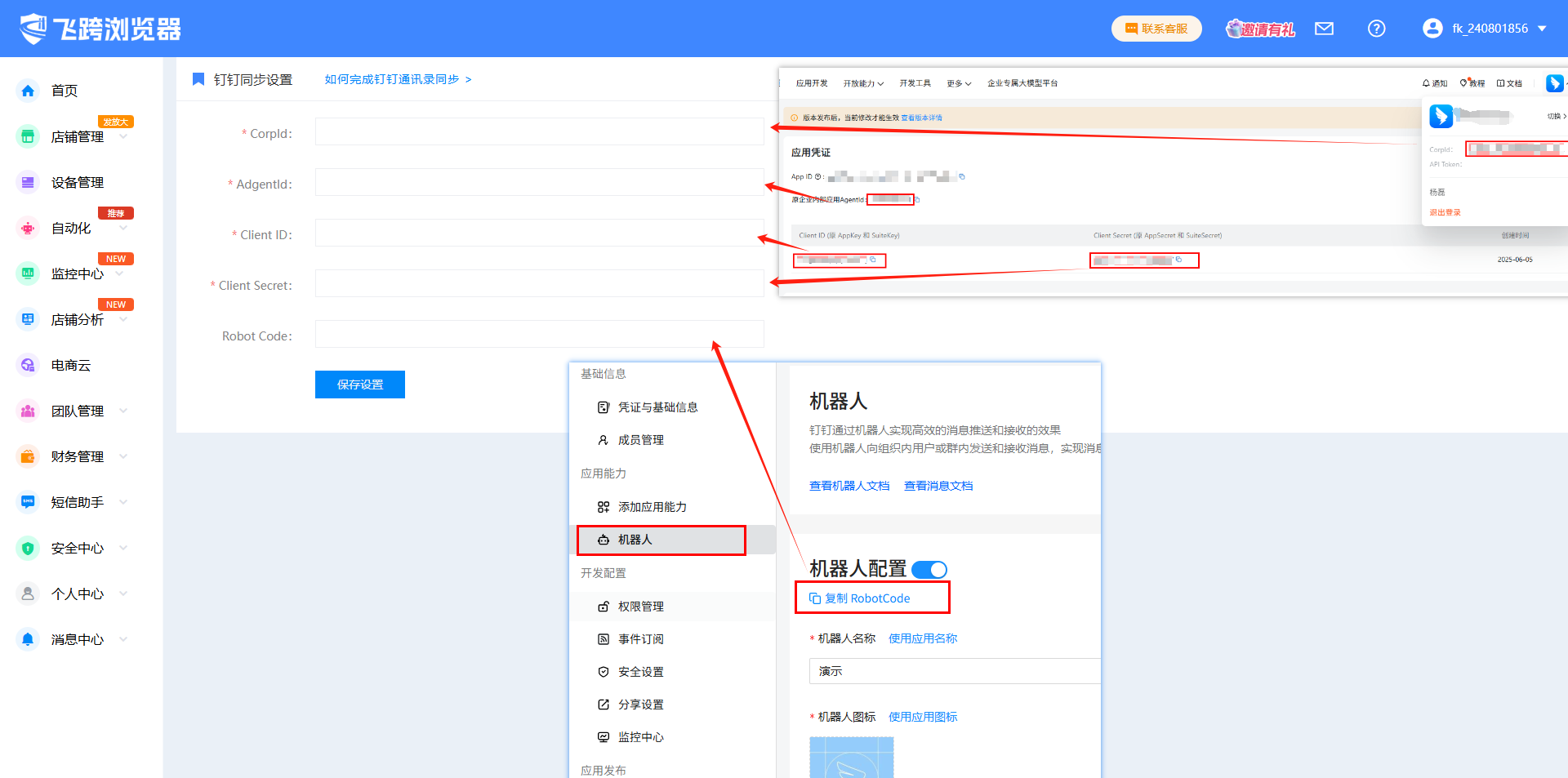Focus the CorpId input field

click(x=540, y=131)
